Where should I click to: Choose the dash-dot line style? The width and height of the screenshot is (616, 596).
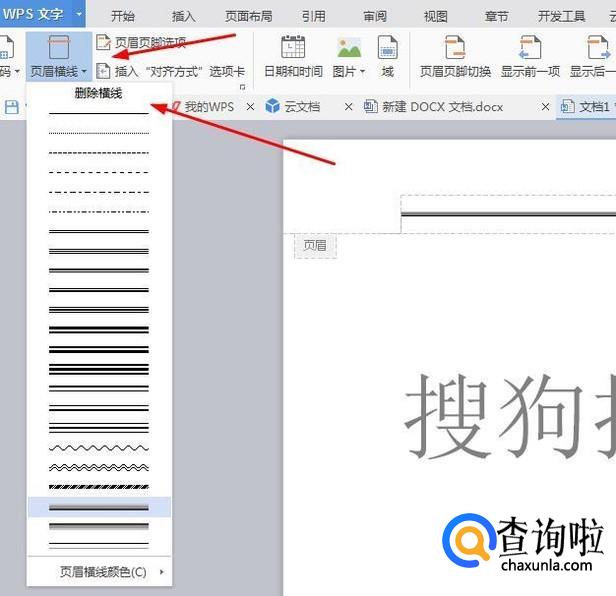tap(99, 192)
